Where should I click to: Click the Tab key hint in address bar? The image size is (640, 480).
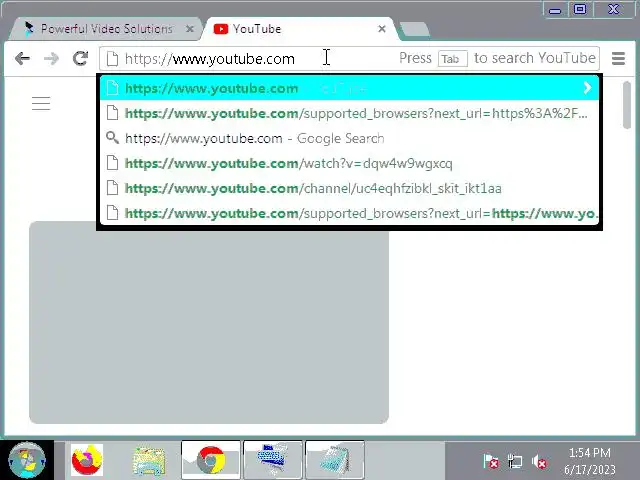point(452,59)
